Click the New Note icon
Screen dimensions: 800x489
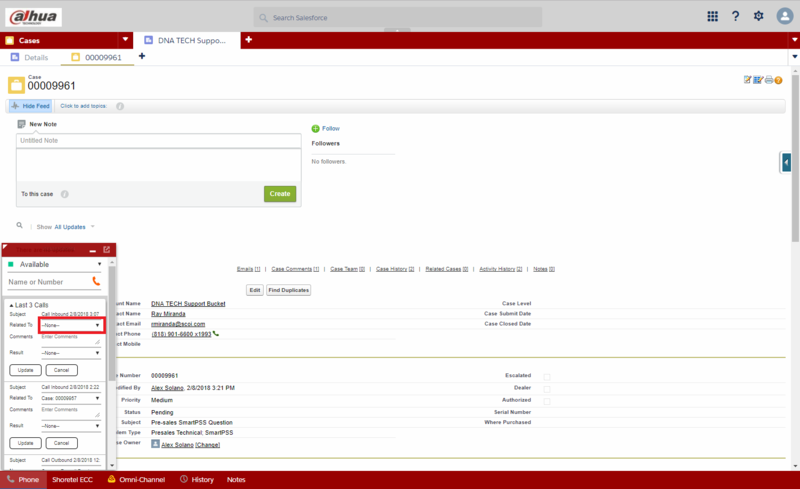pos(21,124)
